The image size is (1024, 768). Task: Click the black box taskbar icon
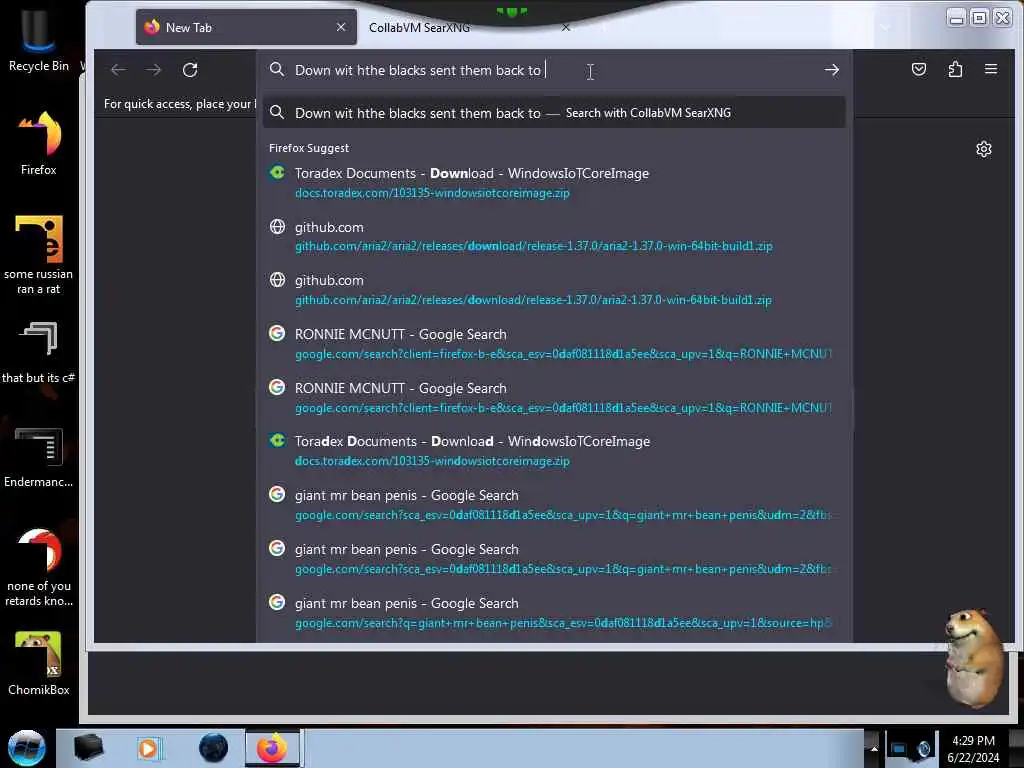click(89, 748)
